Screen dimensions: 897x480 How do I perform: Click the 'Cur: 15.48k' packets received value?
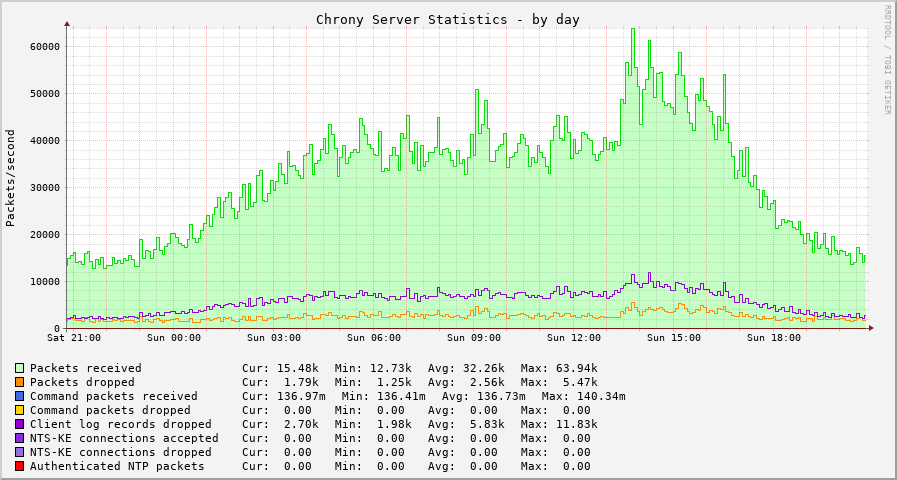point(280,368)
